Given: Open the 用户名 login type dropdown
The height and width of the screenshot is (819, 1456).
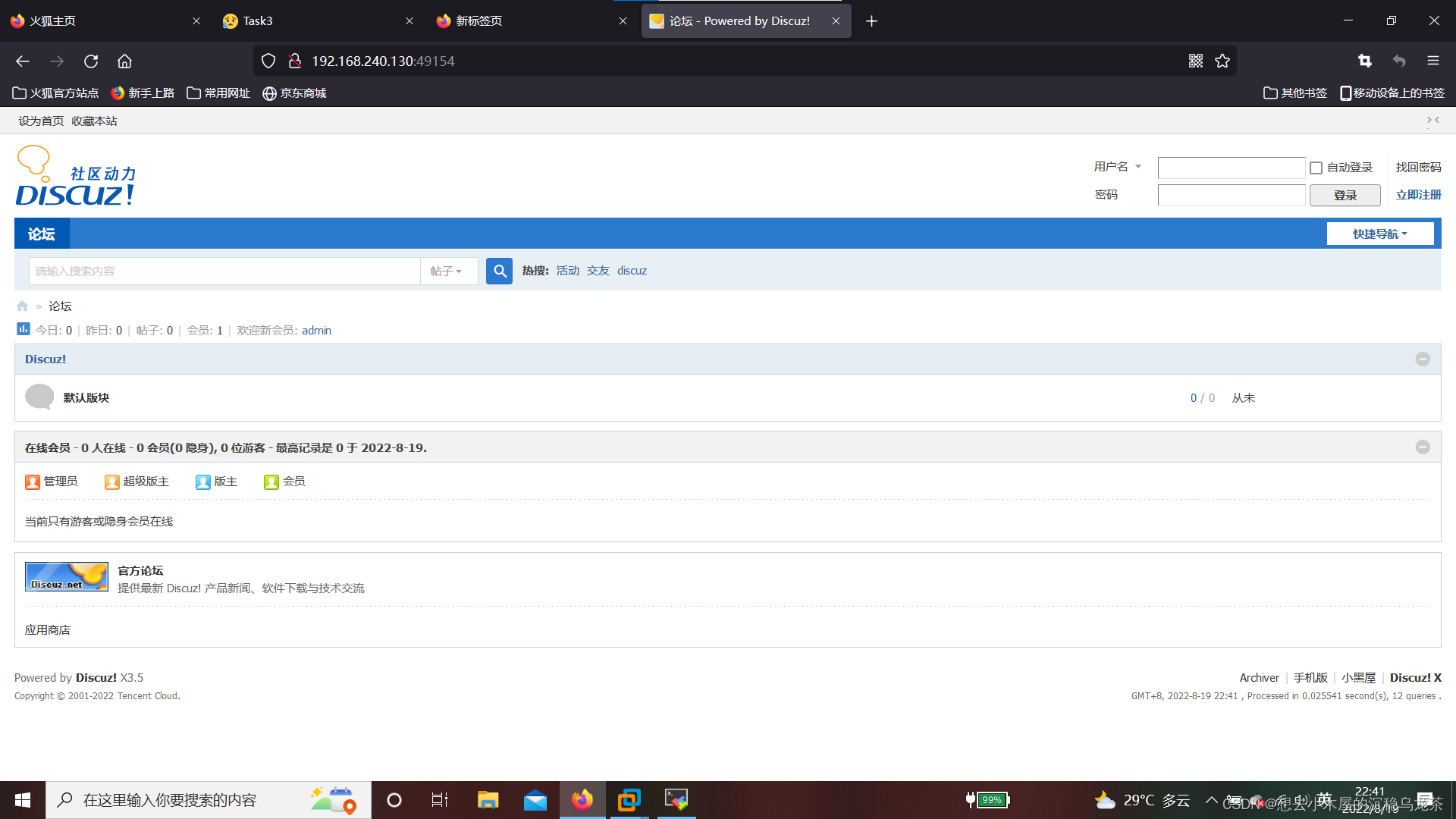Looking at the screenshot, I should tap(1117, 167).
